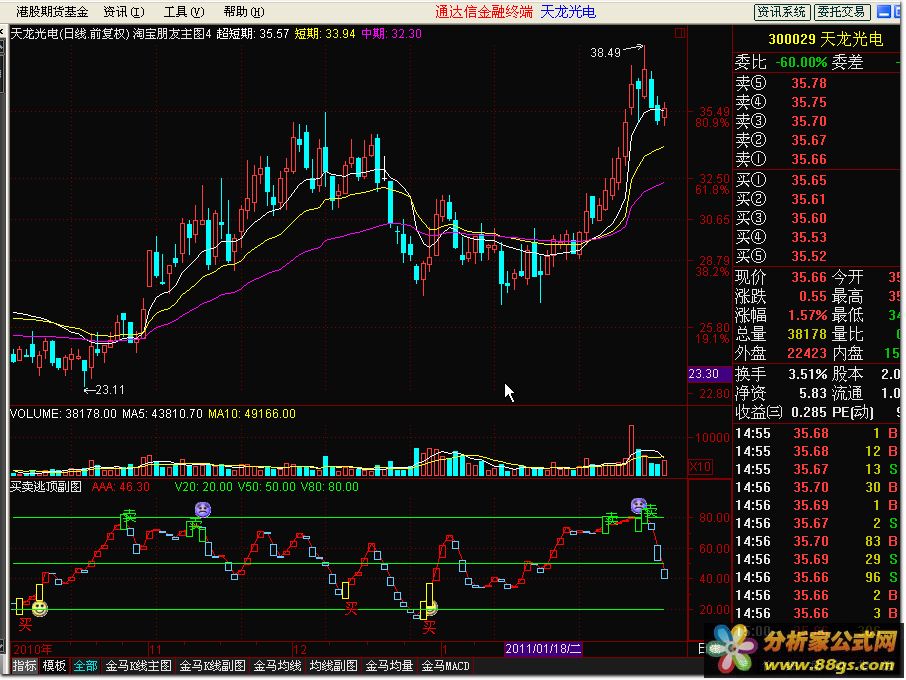The image size is (906, 680).
Task: Click the 买卖逃顶副图 indicator title
Action: (46, 487)
